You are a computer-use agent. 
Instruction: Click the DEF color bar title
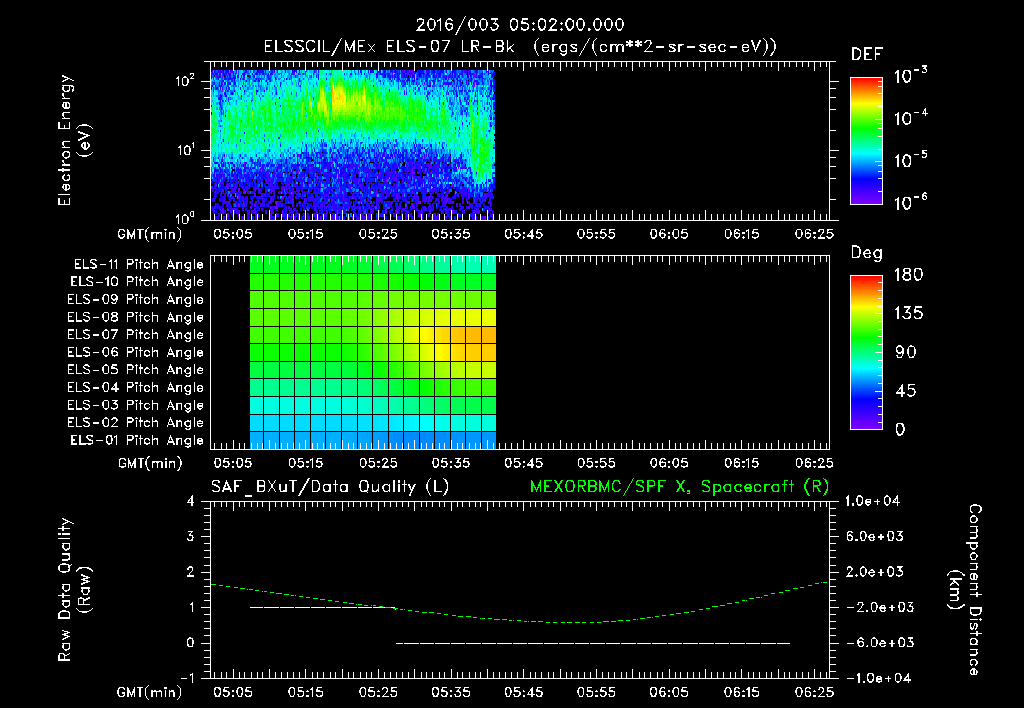click(x=866, y=54)
